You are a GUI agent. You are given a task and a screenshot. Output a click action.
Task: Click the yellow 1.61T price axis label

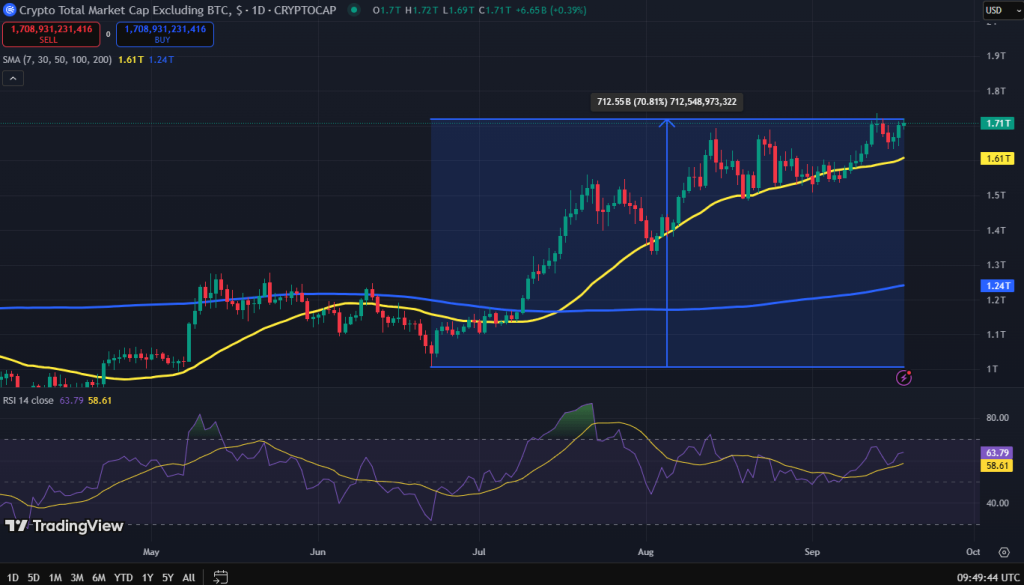click(997, 159)
